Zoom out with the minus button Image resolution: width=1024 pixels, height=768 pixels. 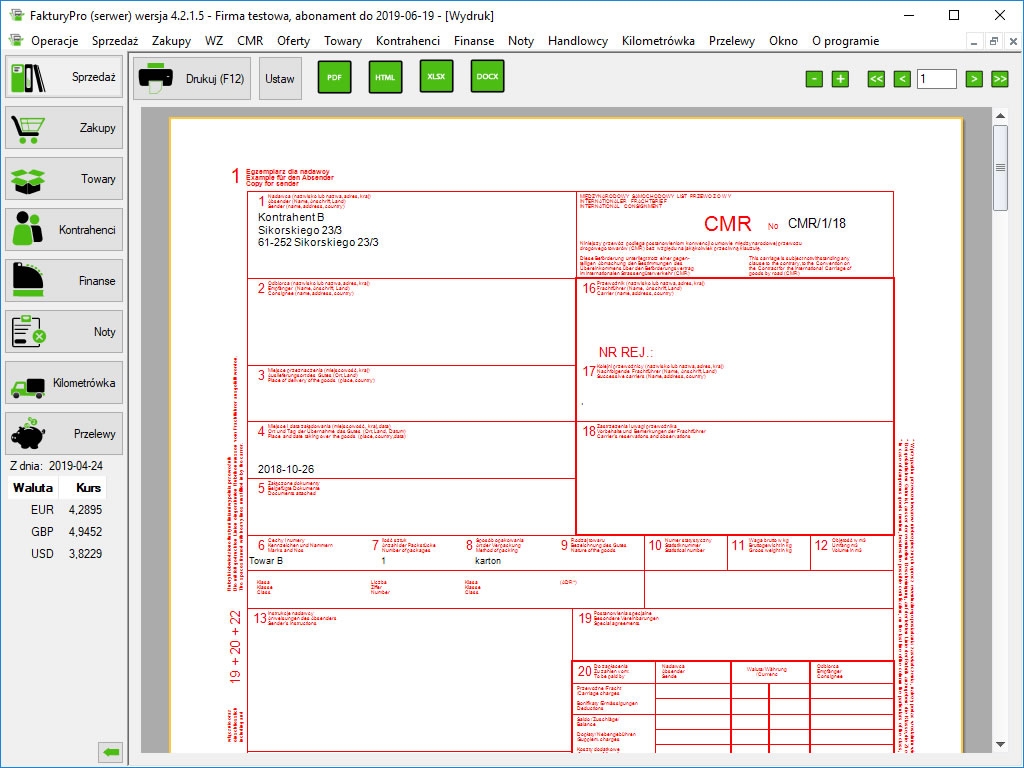pos(814,79)
